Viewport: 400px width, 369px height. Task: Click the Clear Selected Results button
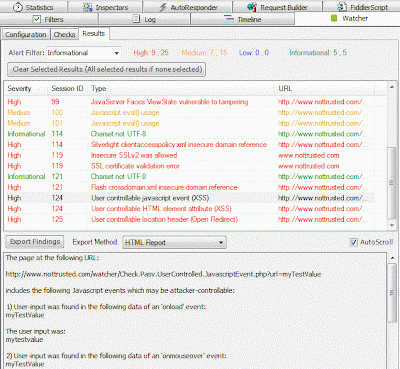point(107,69)
